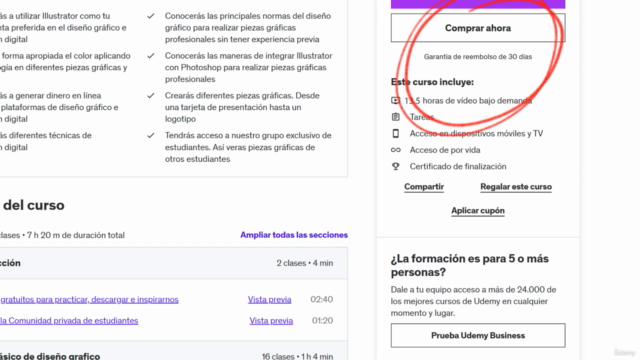Click checkmark beside Conocerás las maneras de integrar
This screenshot has width=640, height=360.
[151, 56]
